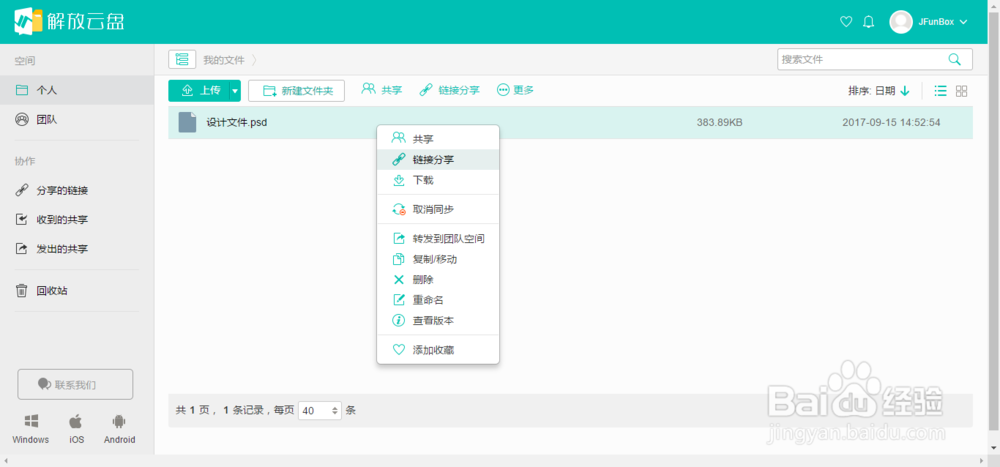The height and width of the screenshot is (467, 1000).
Task: Click the 上传 upload button
Action: [x=199, y=91]
